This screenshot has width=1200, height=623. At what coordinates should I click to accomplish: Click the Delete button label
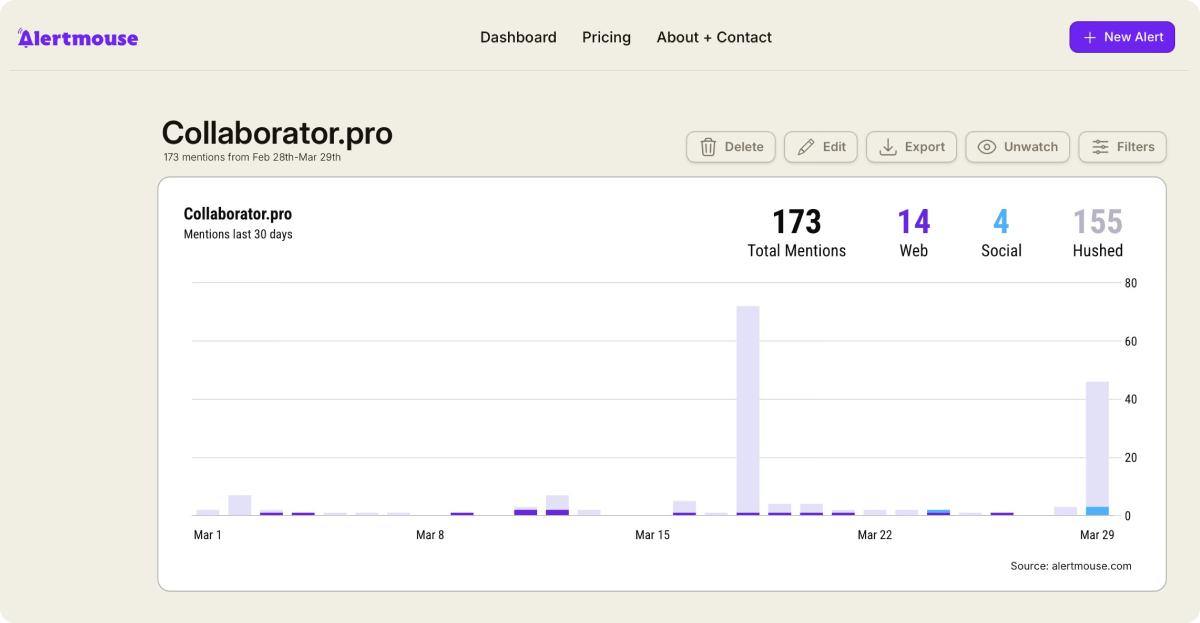pyautogui.click(x=744, y=147)
